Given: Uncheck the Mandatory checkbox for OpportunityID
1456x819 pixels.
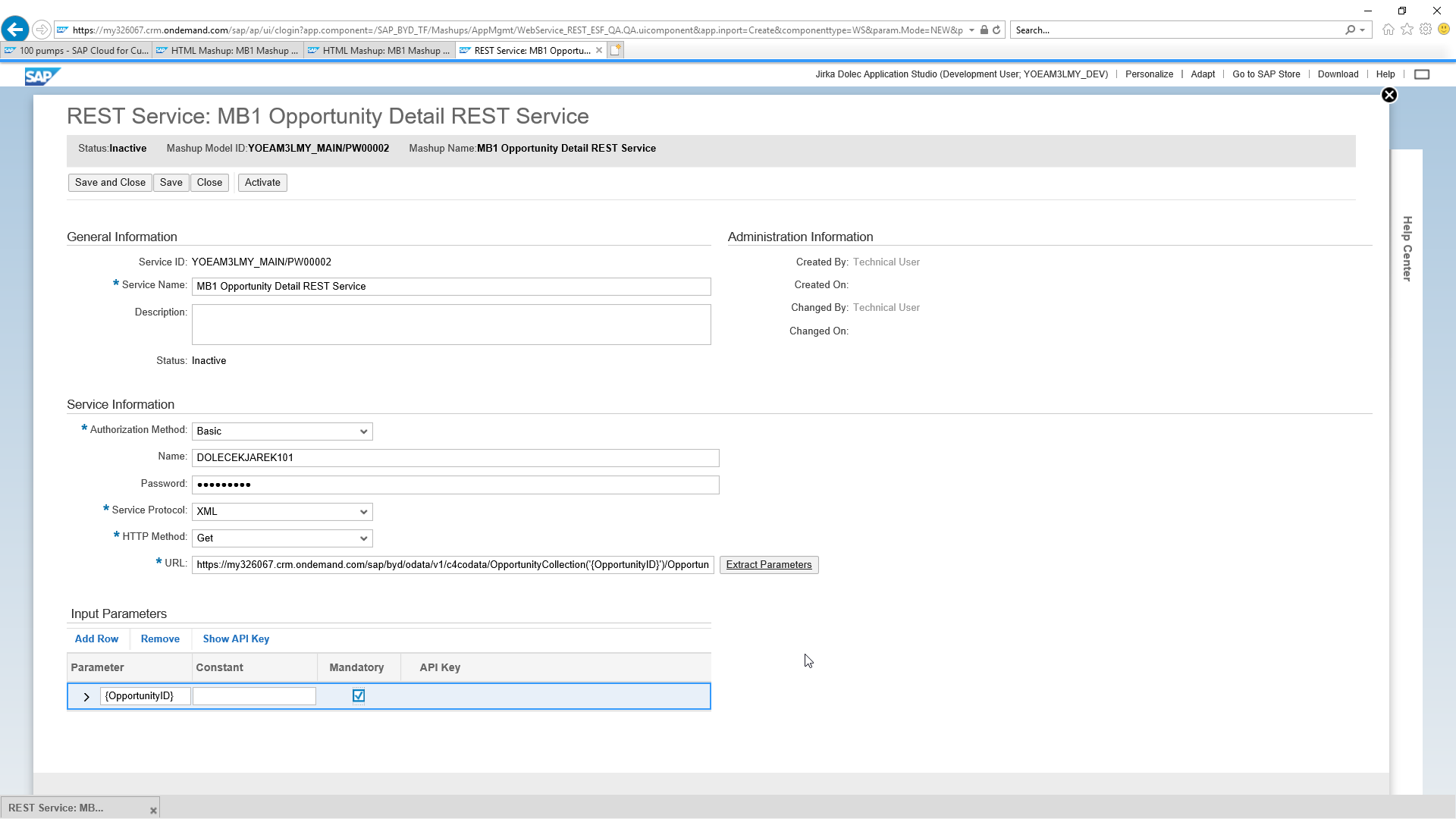Looking at the screenshot, I should pyautogui.click(x=359, y=695).
